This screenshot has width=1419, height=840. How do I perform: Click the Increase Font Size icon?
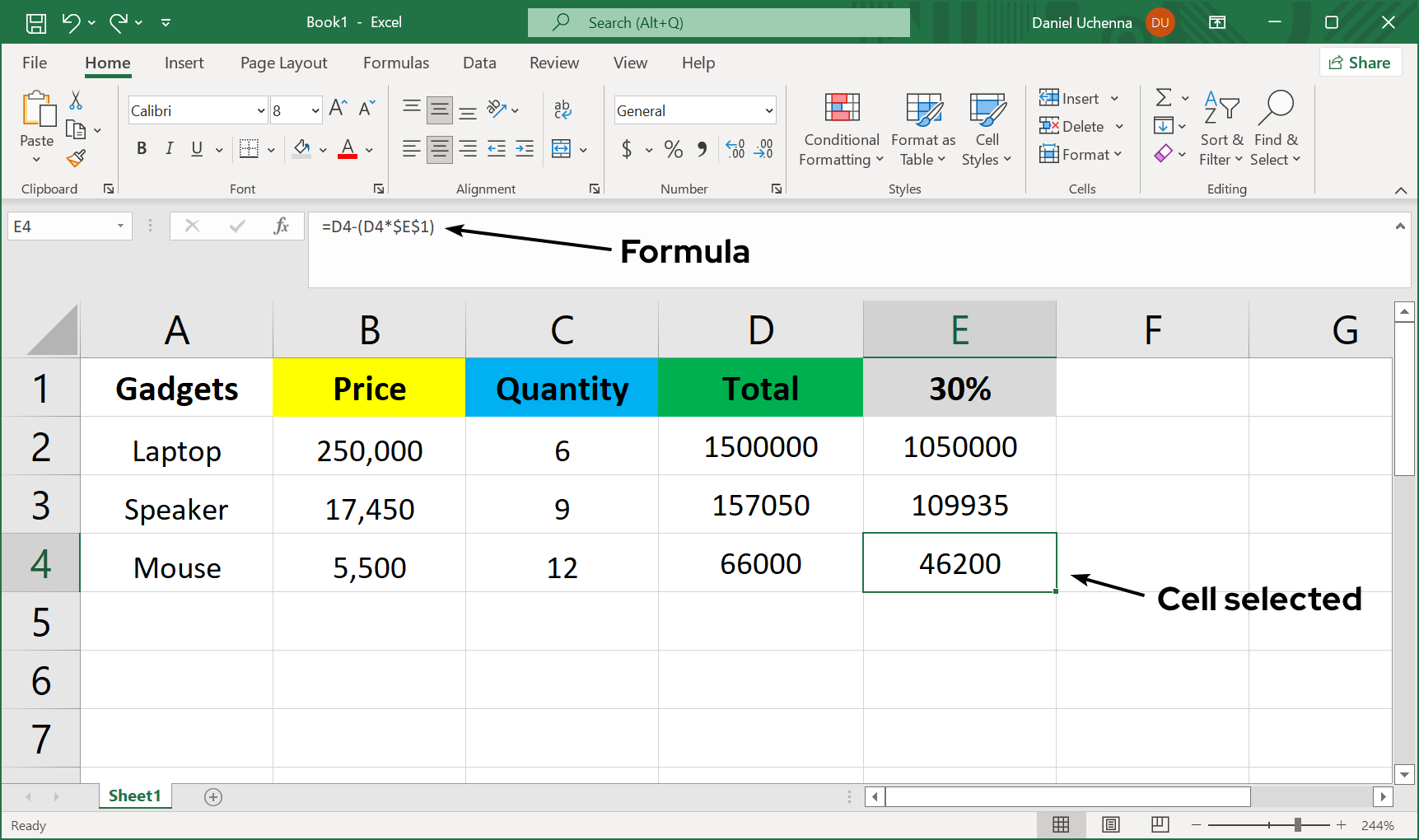(337, 109)
